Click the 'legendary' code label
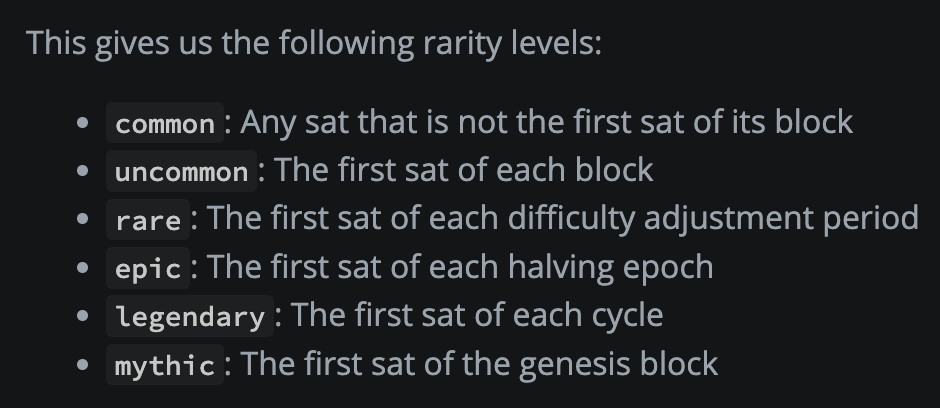The height and width of the screenshot is (408, 940). 190,316
